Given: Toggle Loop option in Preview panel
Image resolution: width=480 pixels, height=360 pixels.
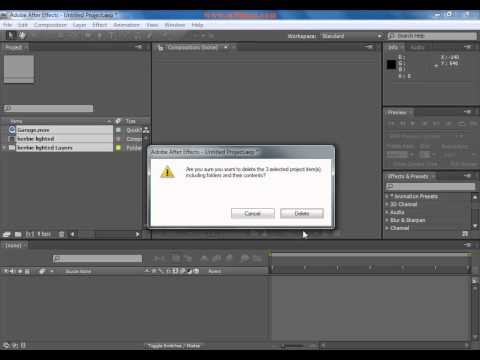Looking at the screenshot, I should coord(461,124).
